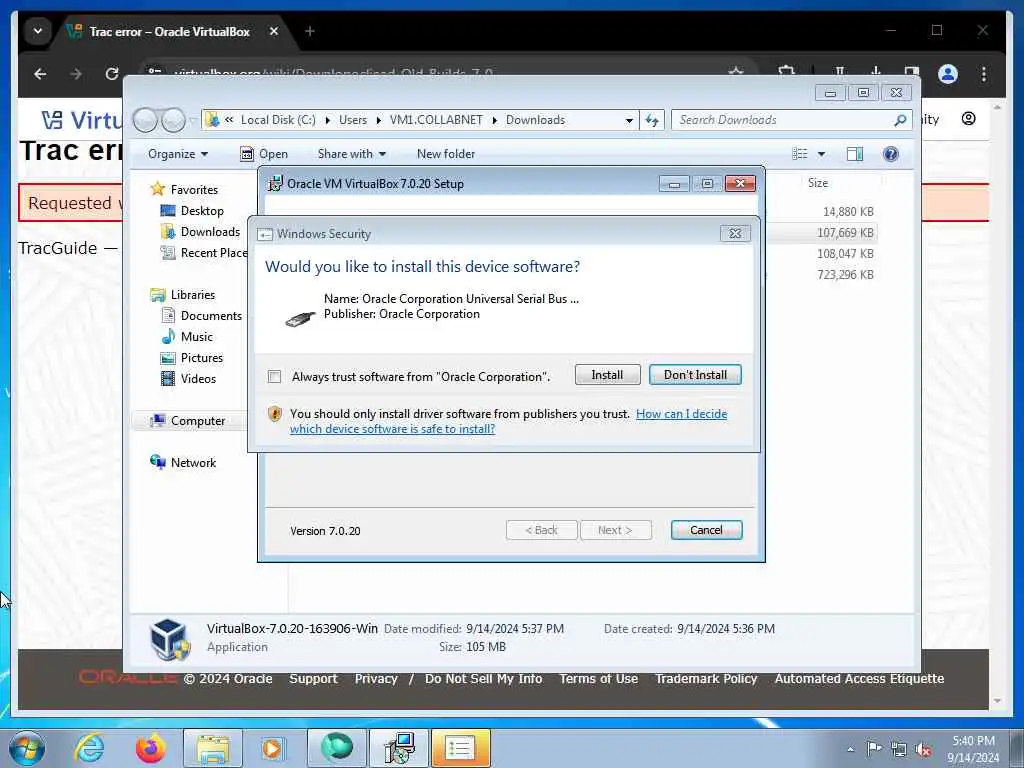1024x768 pixels.
Task: Show hidden system tray icons
Action: (x=850, y=749)
